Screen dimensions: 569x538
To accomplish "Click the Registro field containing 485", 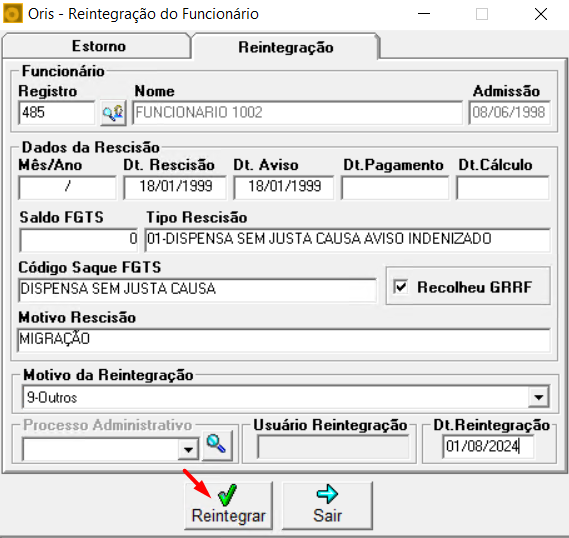I will (x=57, y=112).
